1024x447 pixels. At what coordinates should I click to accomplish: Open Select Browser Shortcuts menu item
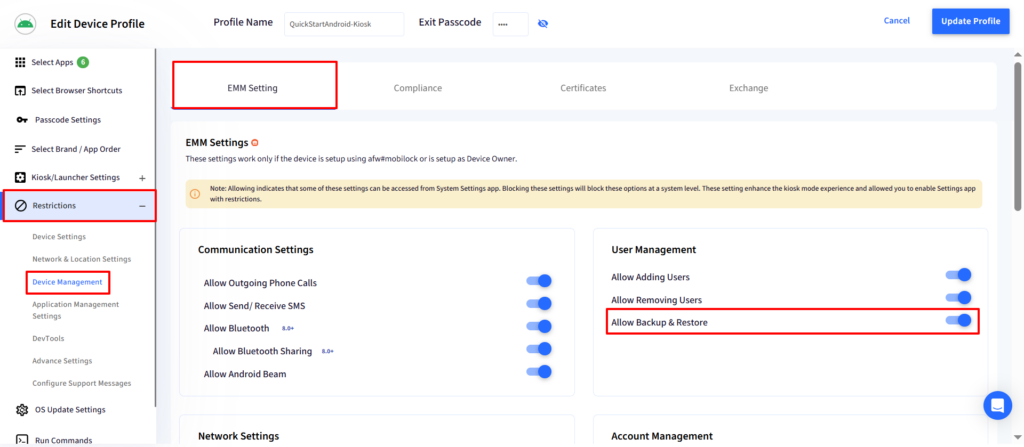77,91
